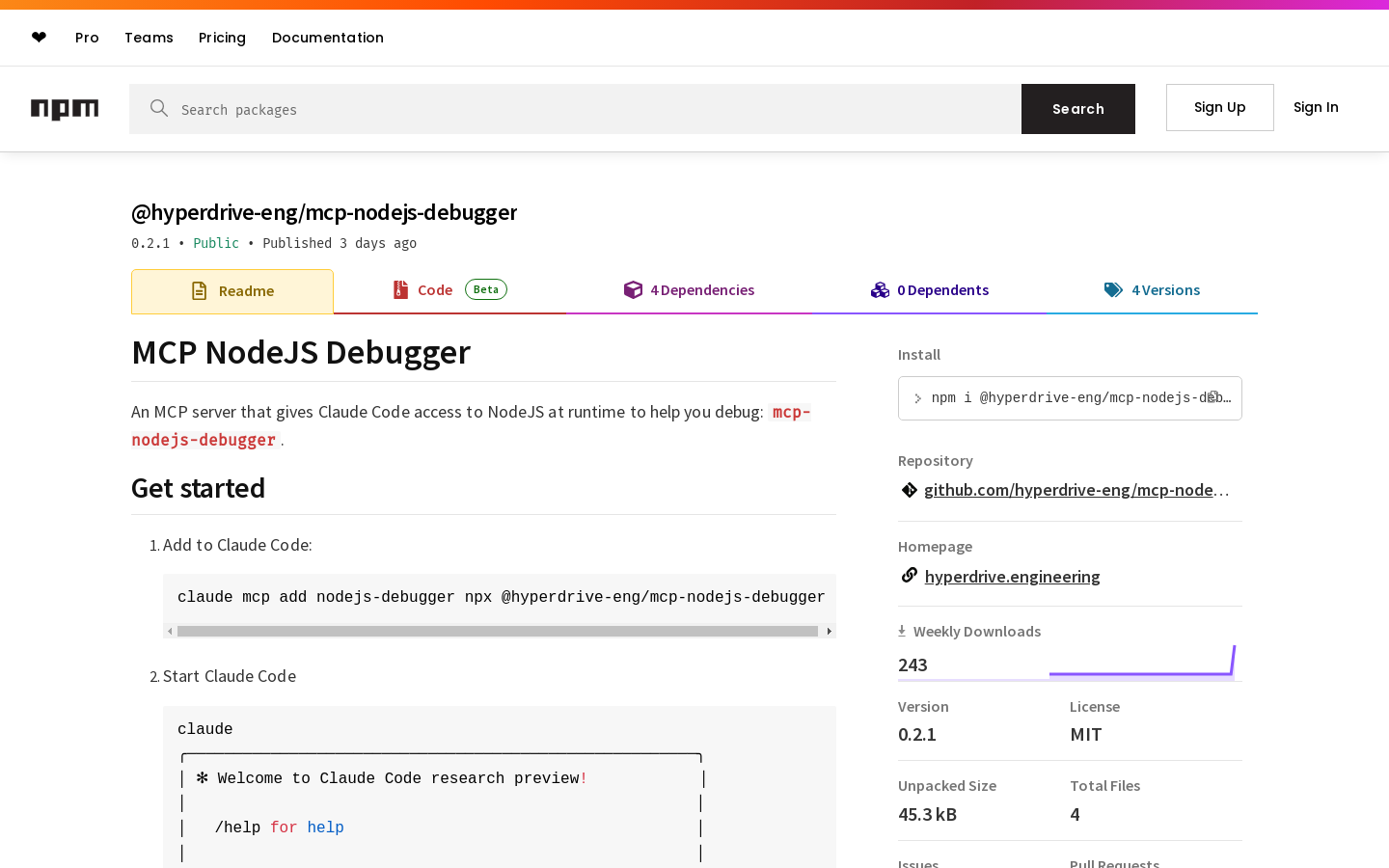Open Documentation from the top nav

click(328, 38)
